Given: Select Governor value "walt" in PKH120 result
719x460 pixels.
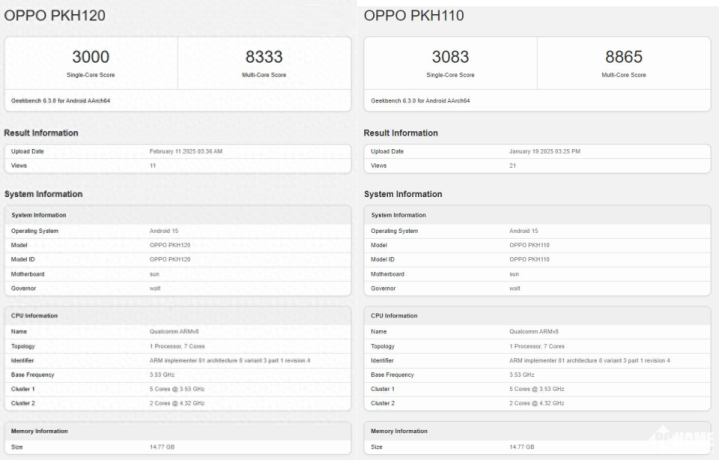Looking at the screenshot, I should point(155,288).
